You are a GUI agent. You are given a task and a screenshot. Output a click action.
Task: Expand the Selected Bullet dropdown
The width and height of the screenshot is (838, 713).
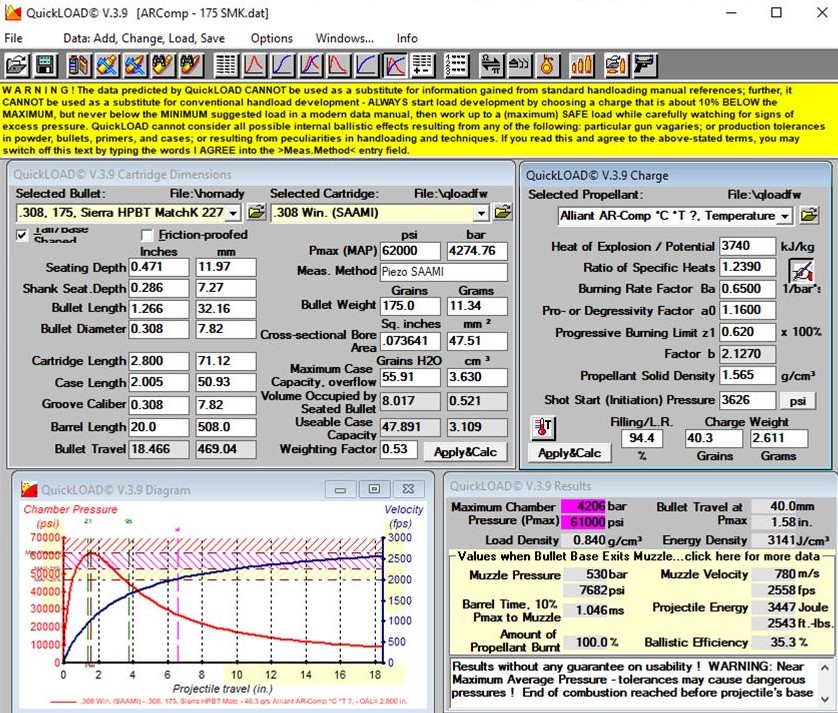click(x=233, y=213)
